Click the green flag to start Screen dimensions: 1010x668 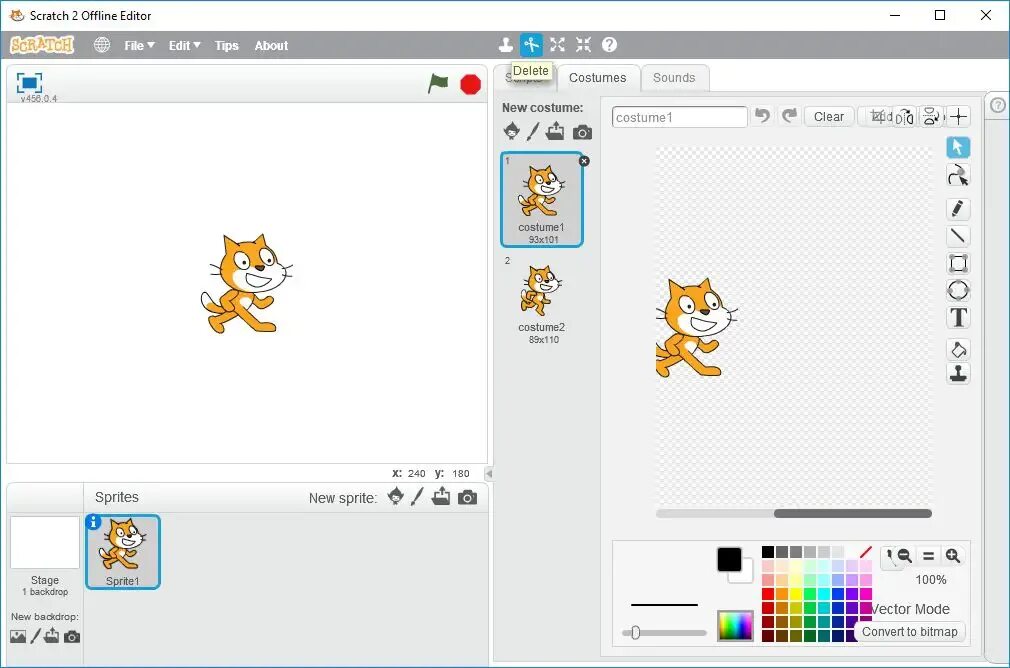pyautogui.click(x=438, y=83)
